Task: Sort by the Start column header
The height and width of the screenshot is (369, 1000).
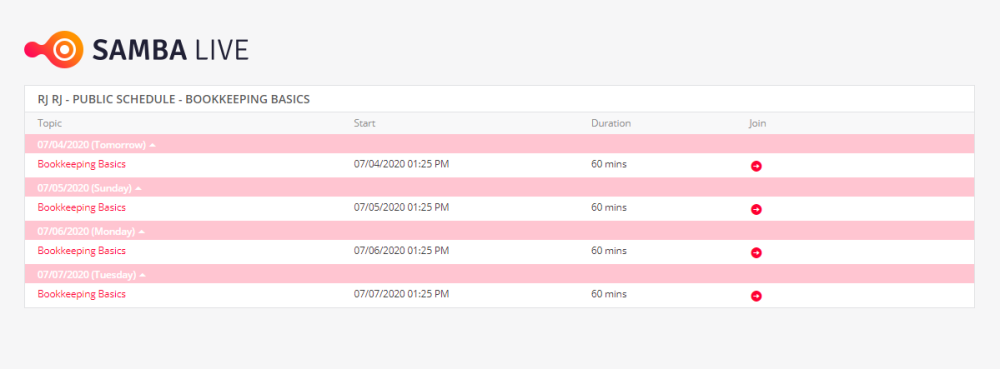Action: (x=365, y=123)
